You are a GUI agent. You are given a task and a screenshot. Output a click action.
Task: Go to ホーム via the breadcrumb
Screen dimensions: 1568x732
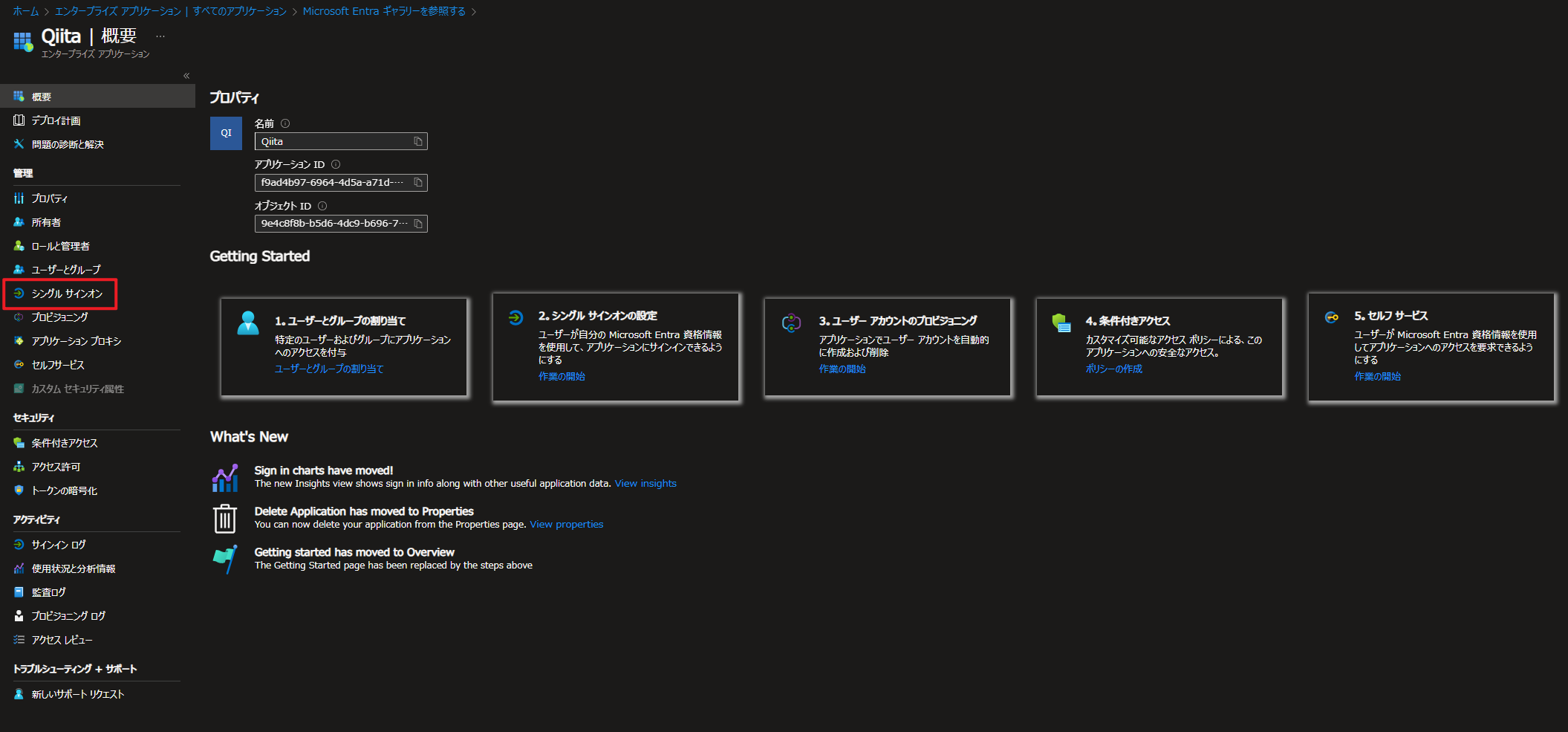25,10
